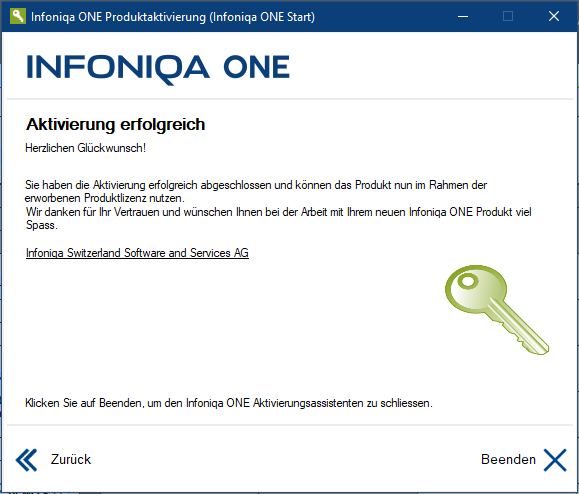Click the blue X icon beside Beenden

click(555, 460)
